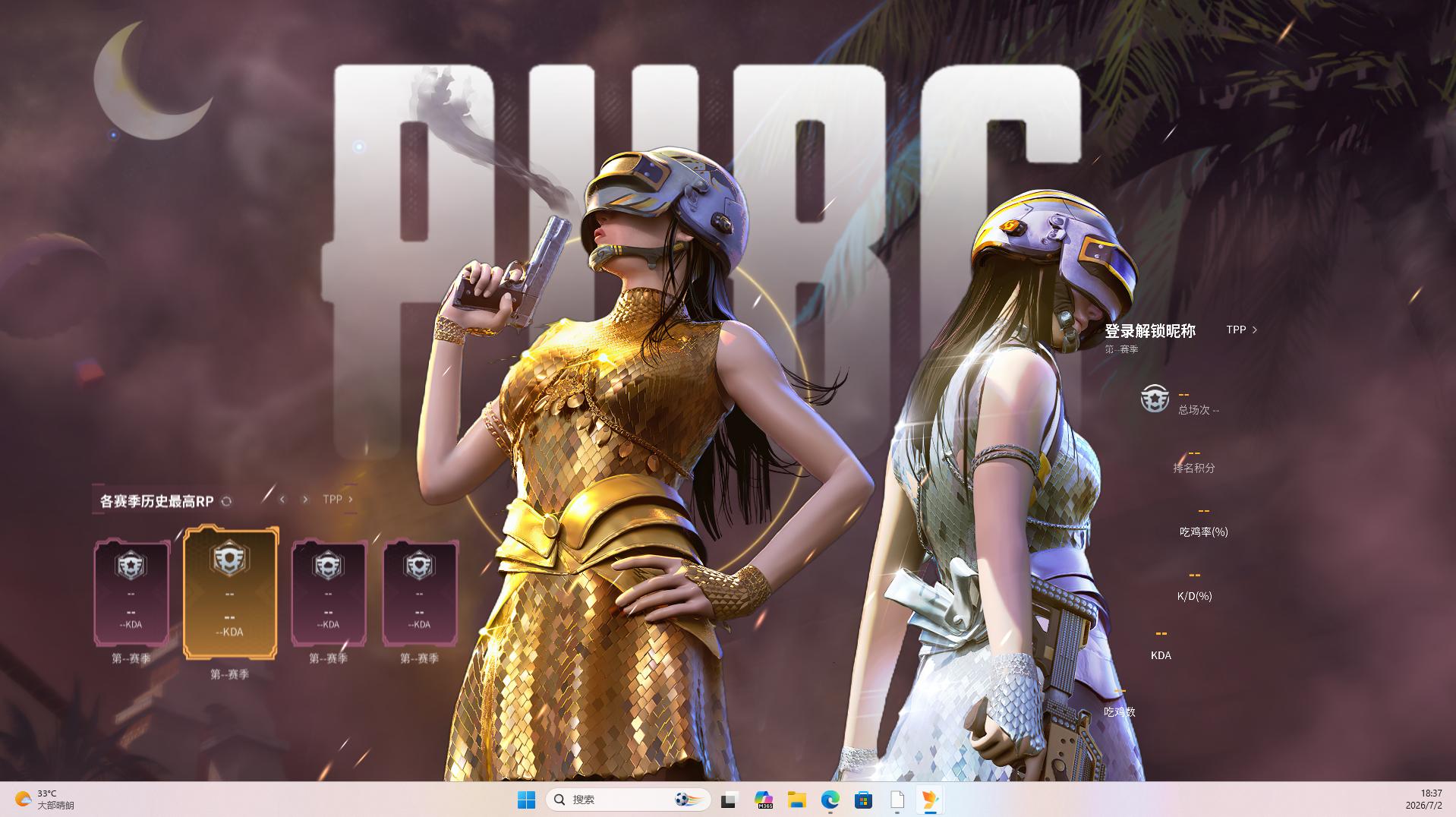Screen dimensions: 1456x817
Task: Click the orange bird app taskbar icon
Action: pos(930,800)
